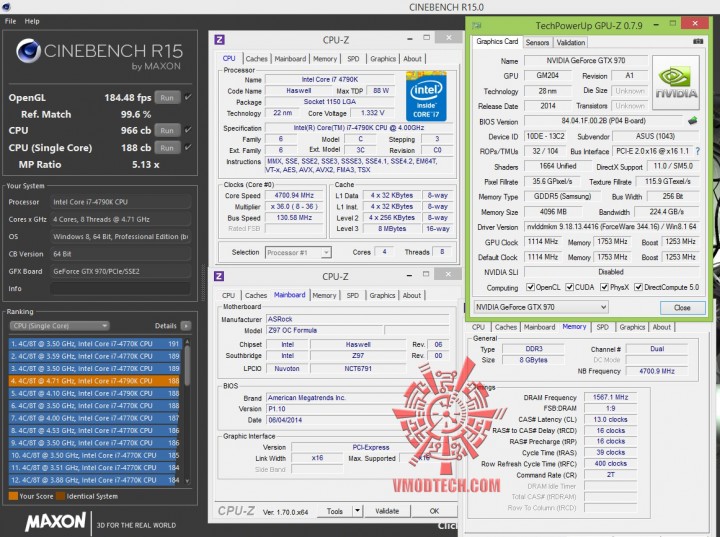Image resolution: width=720 pixels, height=537 pixels.
Task: Switch to Mainboard tab in top CPU-Z window
Action: point(290,59)
